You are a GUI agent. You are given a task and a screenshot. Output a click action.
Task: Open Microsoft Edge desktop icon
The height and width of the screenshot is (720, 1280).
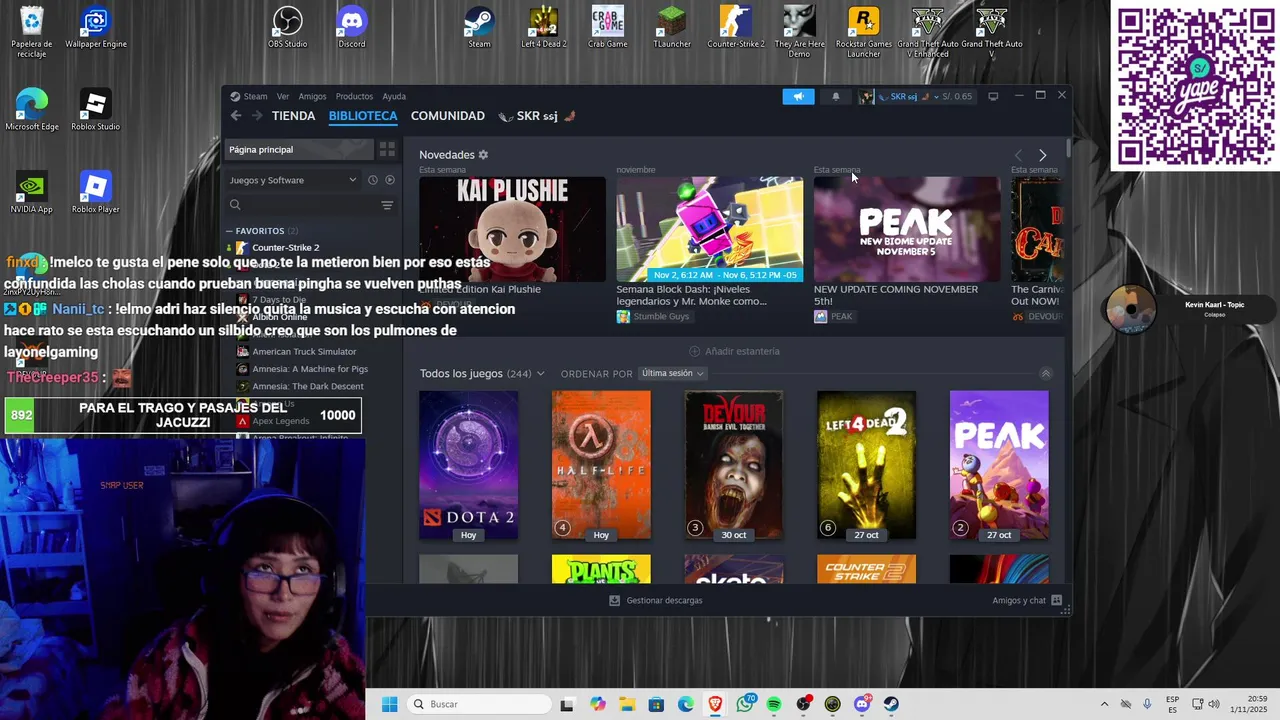(x=32, y=110)
